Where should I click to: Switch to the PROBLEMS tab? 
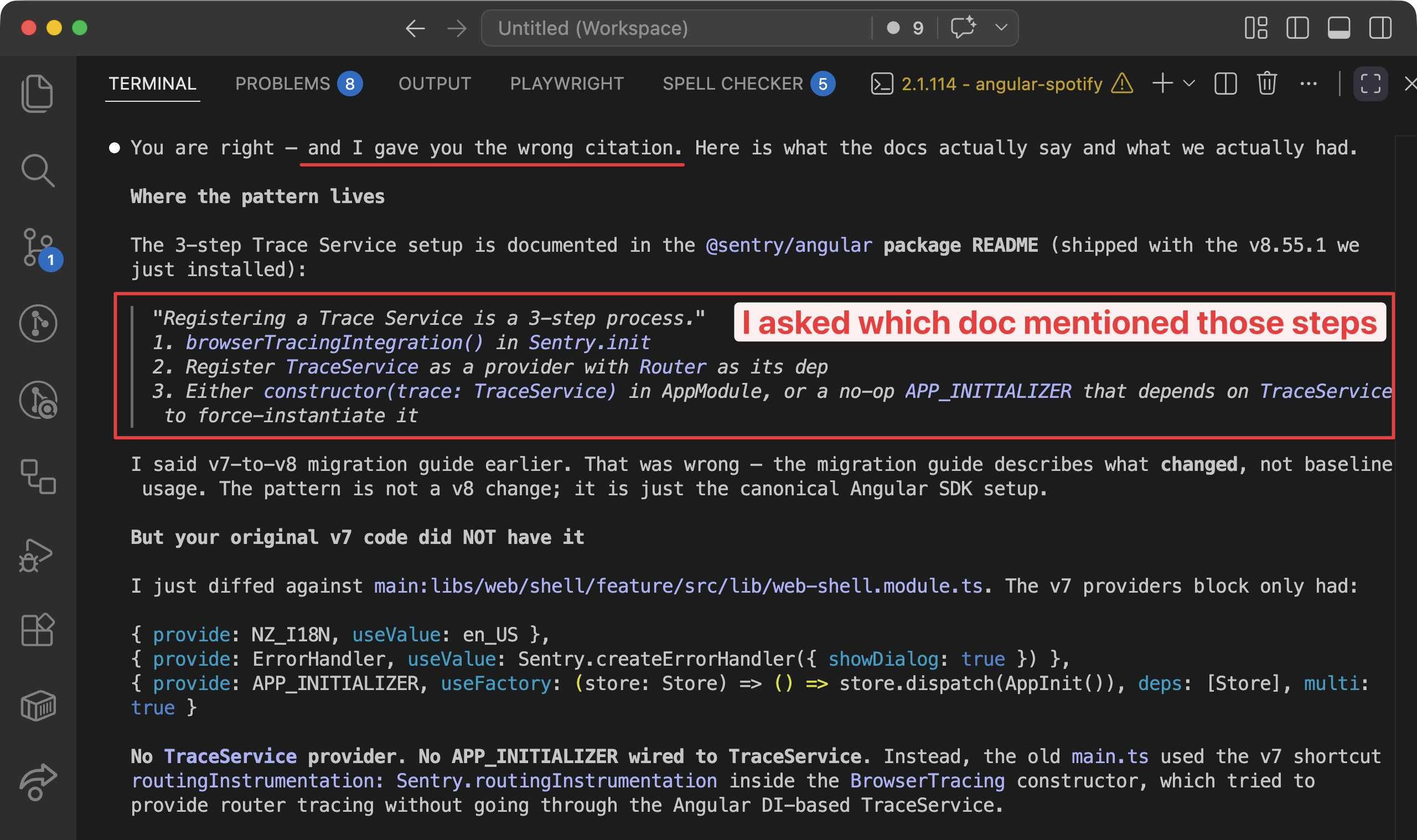tap(282, 84)
